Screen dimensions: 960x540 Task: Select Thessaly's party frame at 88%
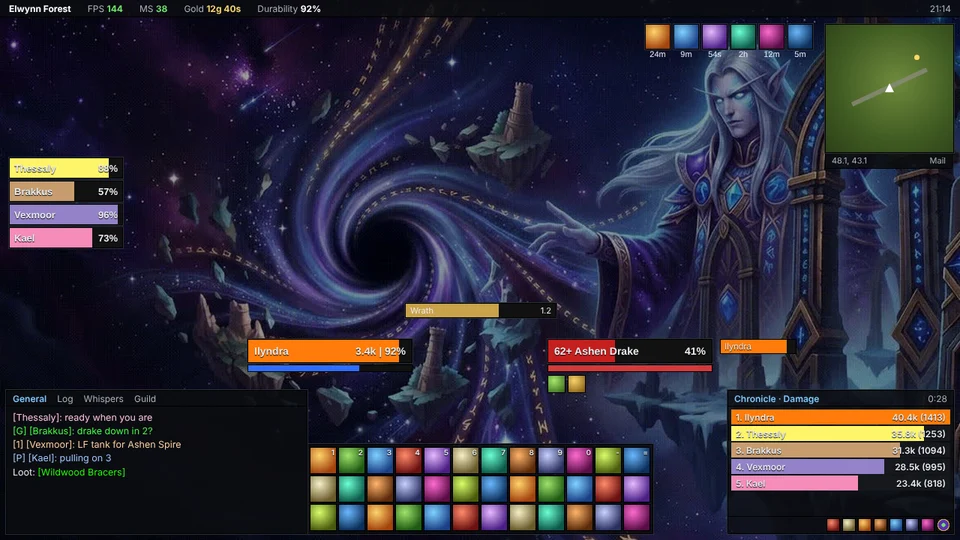point(66,168)
